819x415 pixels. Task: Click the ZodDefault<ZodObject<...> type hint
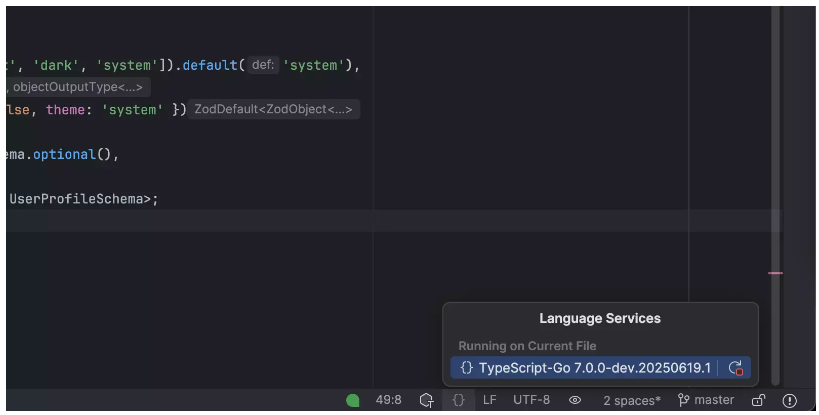[x=274, y=109]
